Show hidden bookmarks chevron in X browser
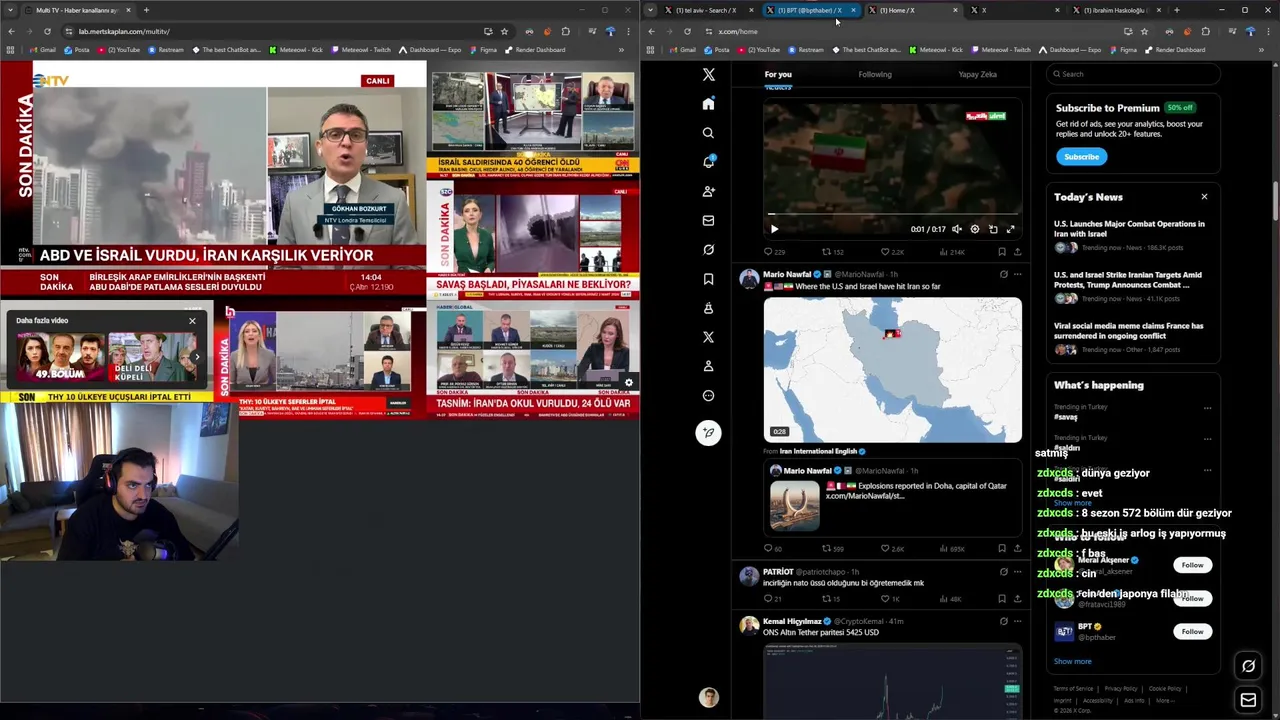 [1261, 50]
